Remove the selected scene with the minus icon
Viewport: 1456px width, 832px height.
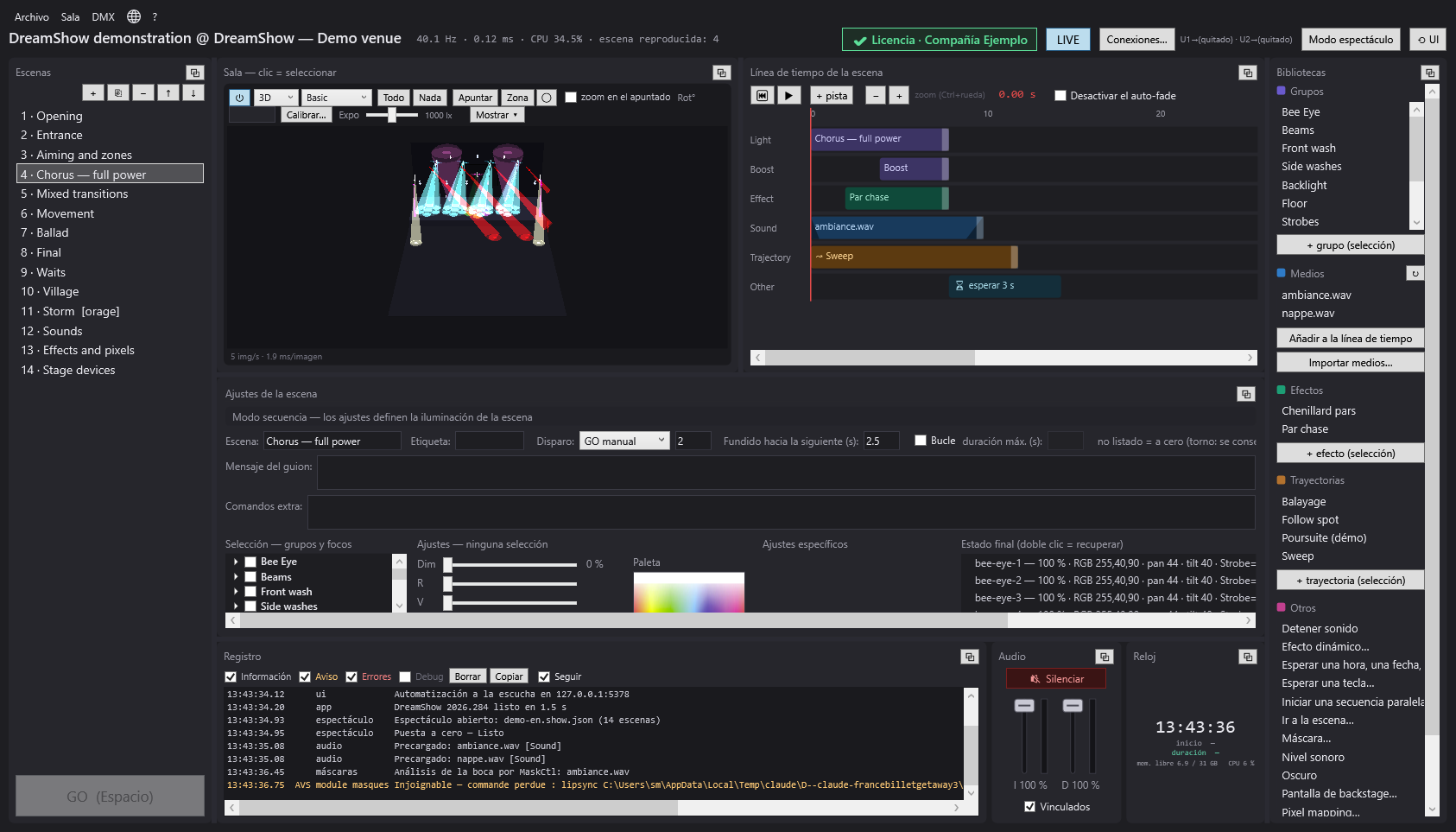[143, 92]
